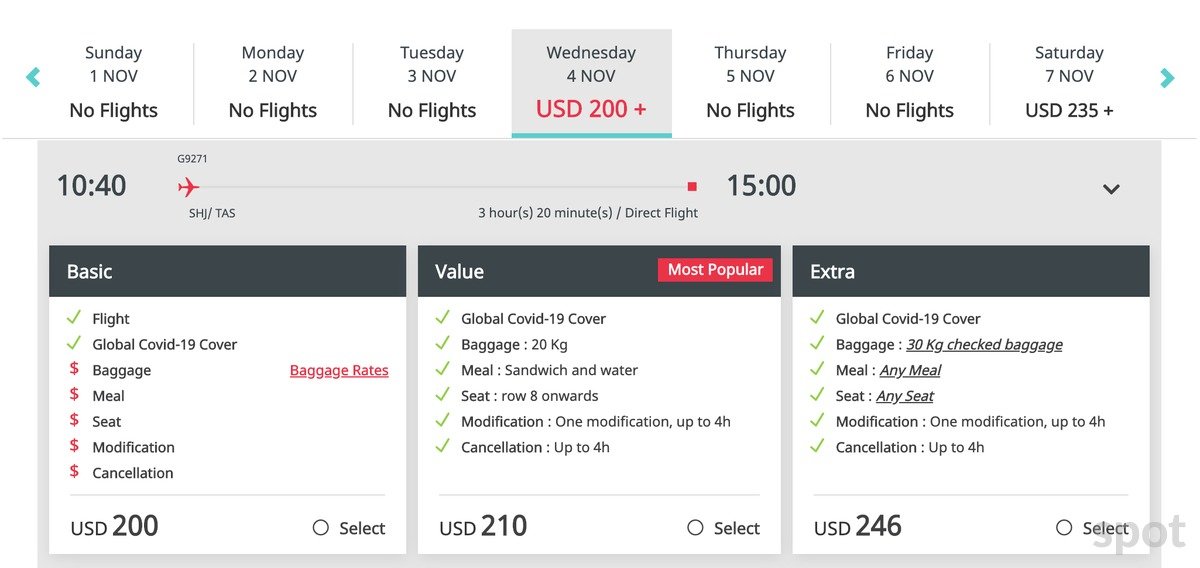Screen dimensions: 1200x568
Task: Click the red airplane departure icon
Action: (188, 187)
